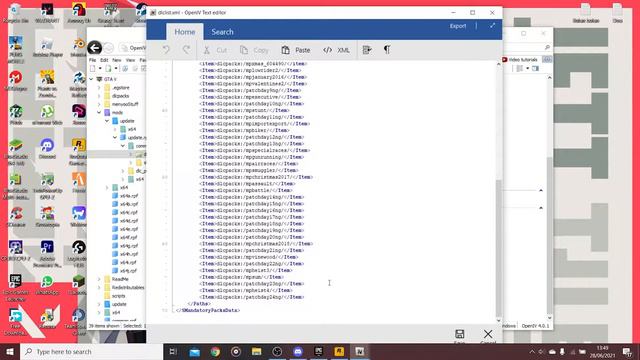
Task: Select x64e.rpf in the tree
Action: pyautogui.click(x=129, y=229)
